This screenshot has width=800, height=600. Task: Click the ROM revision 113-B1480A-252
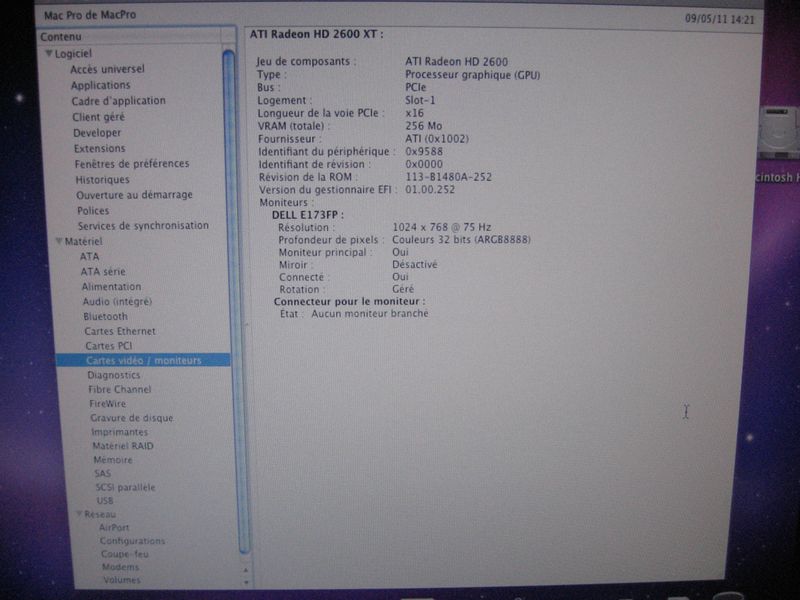(448, 177)
